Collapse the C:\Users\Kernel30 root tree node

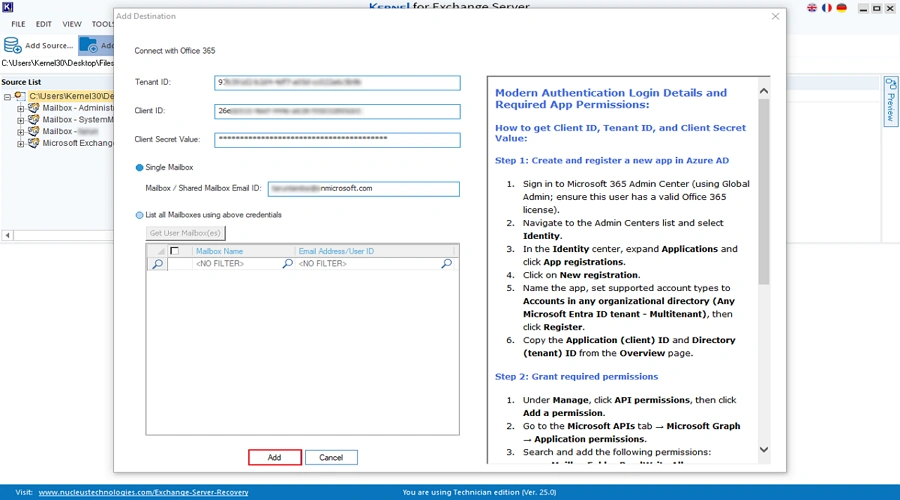8,97
